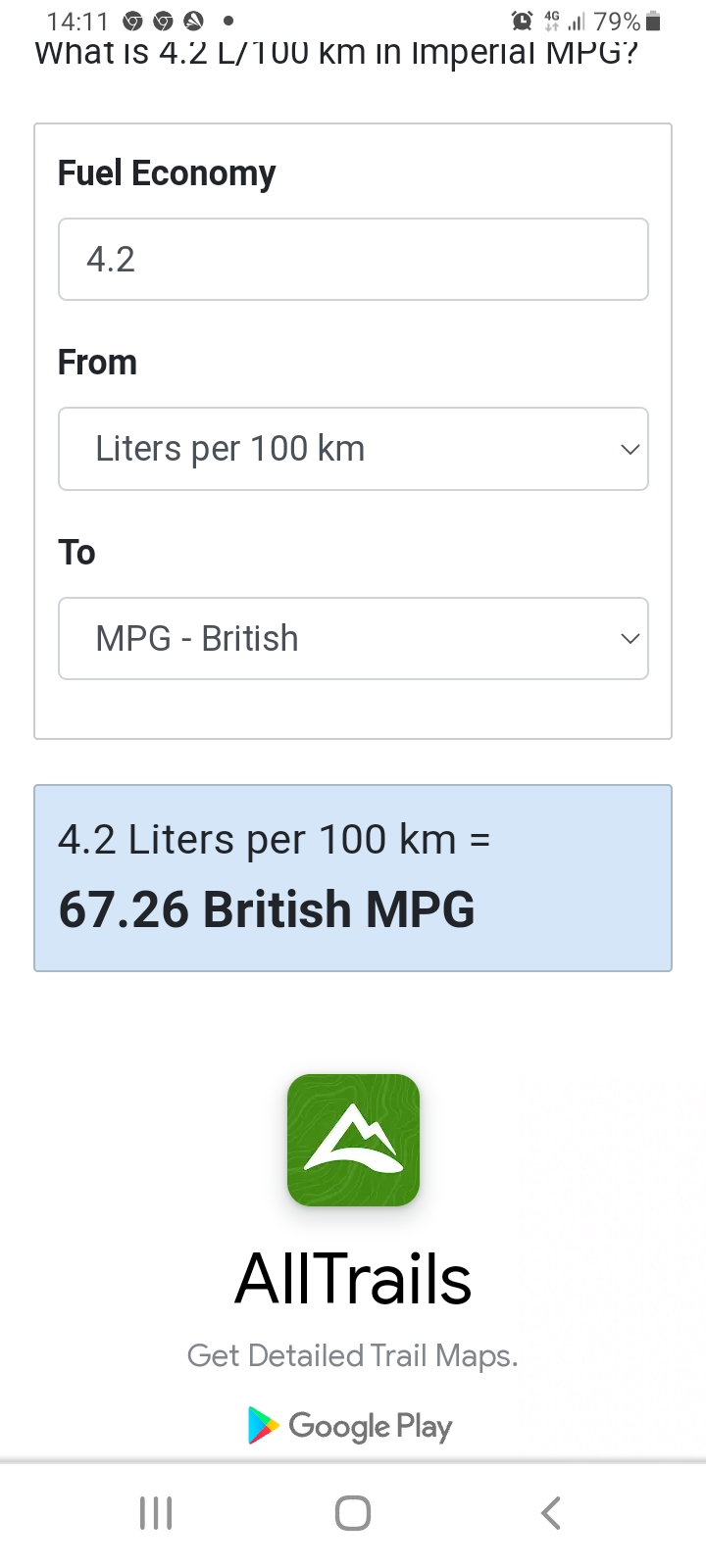This screenshot has width=706, height=1568.
Task: Tap the battery icon in status bar
Action: [654, 21]
